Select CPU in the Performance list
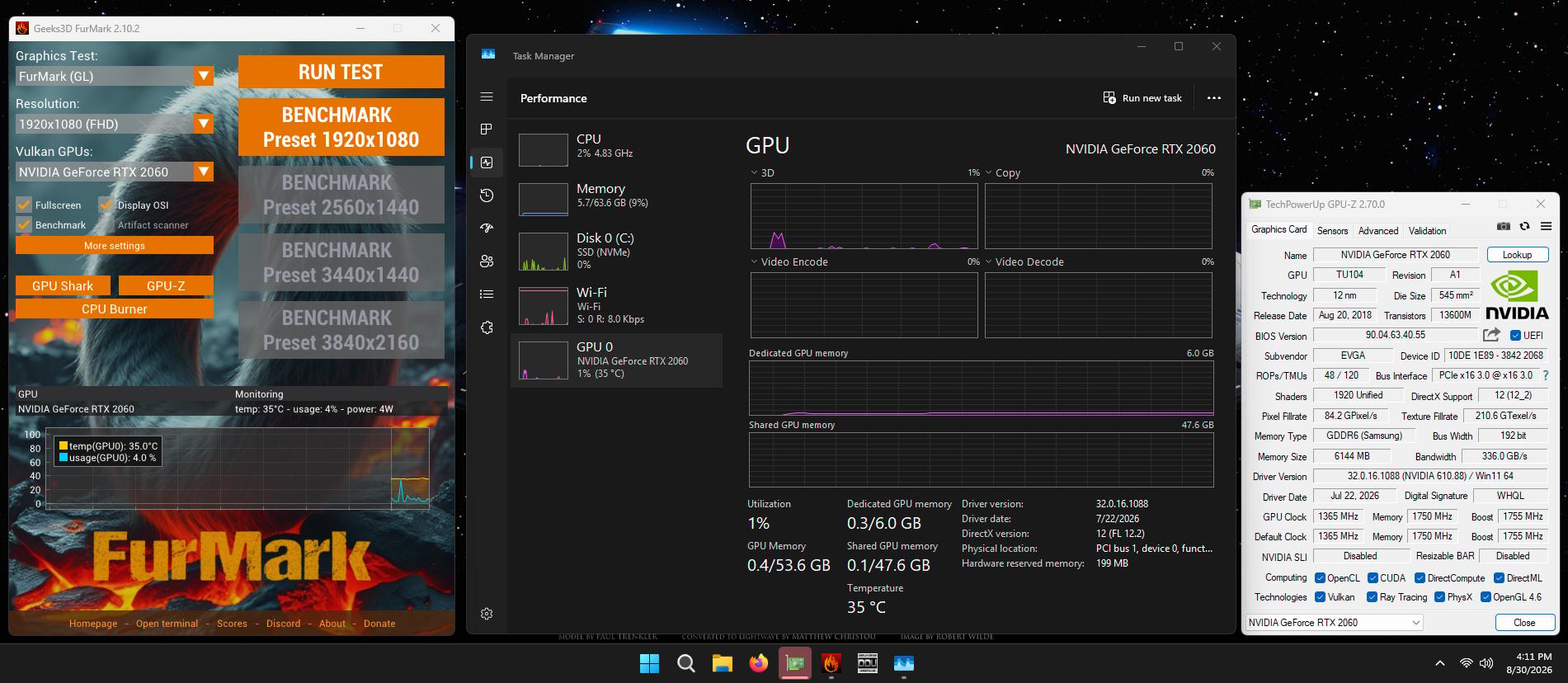Screen dimensions: 1568x683 (617, 148)
